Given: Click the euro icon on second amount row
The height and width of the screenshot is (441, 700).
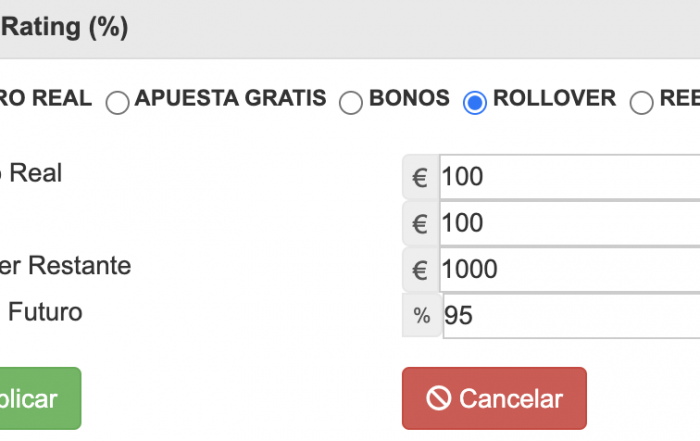Looking at the screenshot, I should [420, 223].
